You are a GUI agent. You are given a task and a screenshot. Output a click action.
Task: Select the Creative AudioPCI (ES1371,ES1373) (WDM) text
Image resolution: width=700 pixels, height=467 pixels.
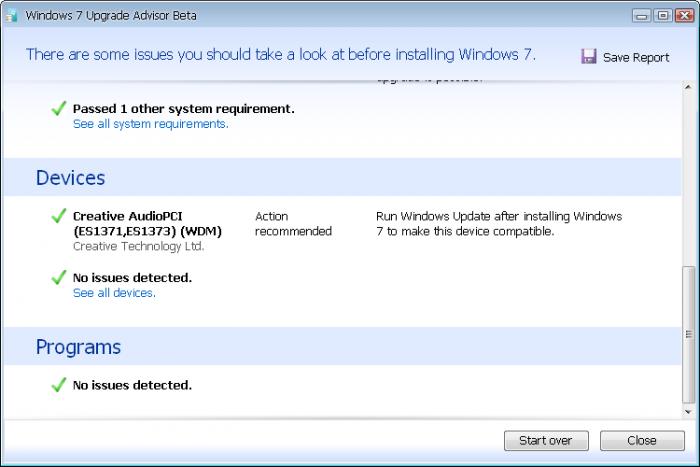(147, 224)
